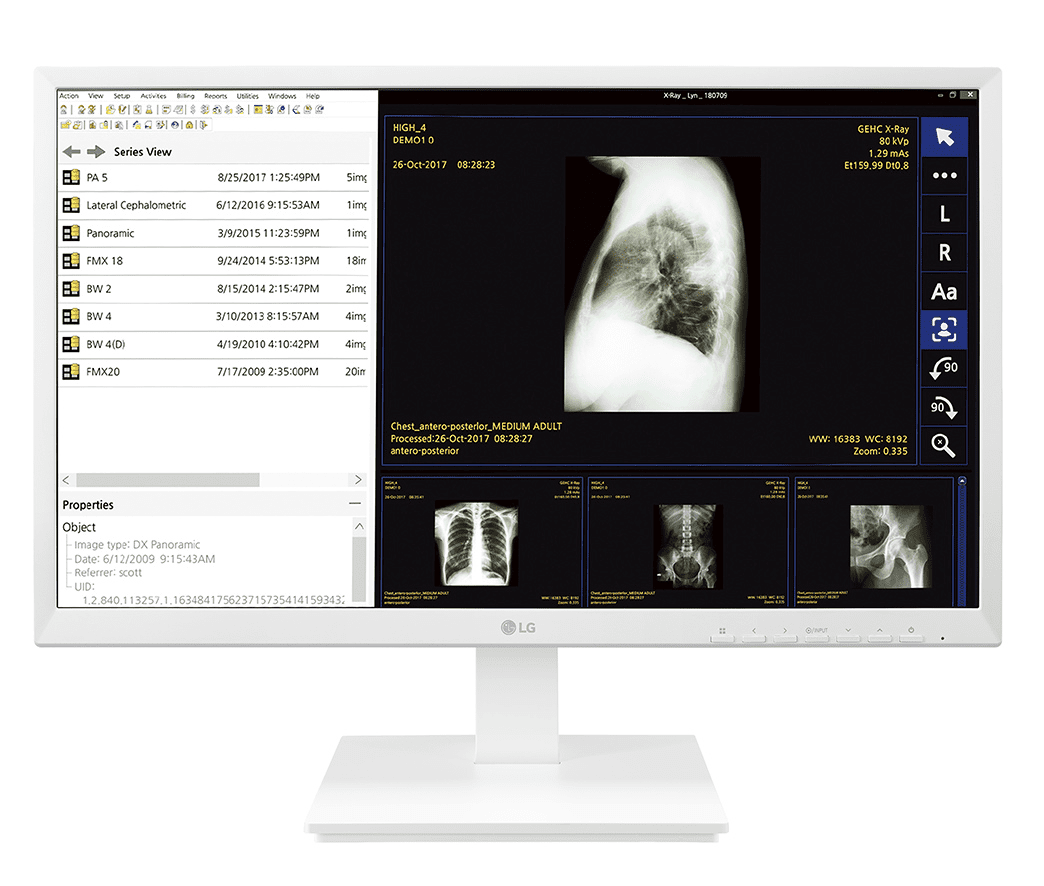Click the series list's left scroll arrow
Screen dimensions: 1044x886
pos(66,480)
